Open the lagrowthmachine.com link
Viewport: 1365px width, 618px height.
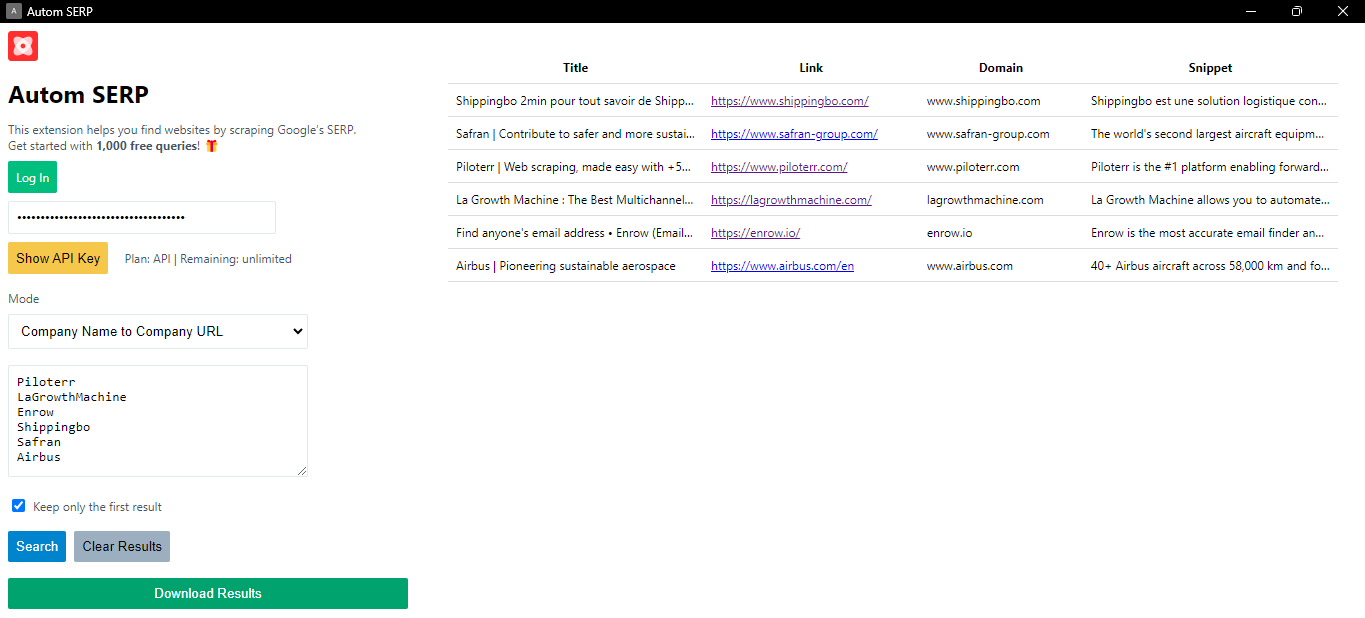click(791, 200)
